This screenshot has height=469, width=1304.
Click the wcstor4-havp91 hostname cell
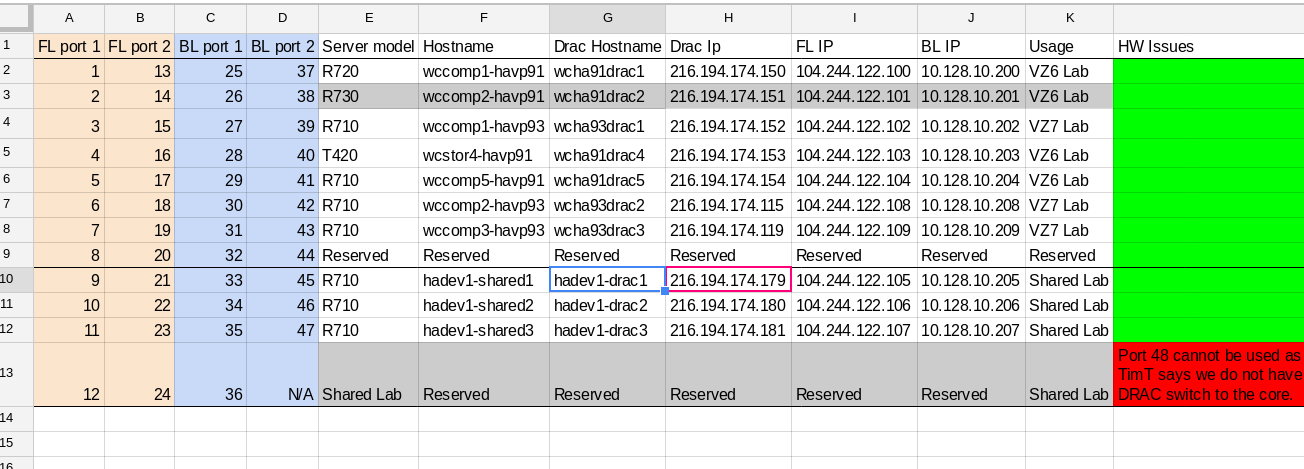483,155
